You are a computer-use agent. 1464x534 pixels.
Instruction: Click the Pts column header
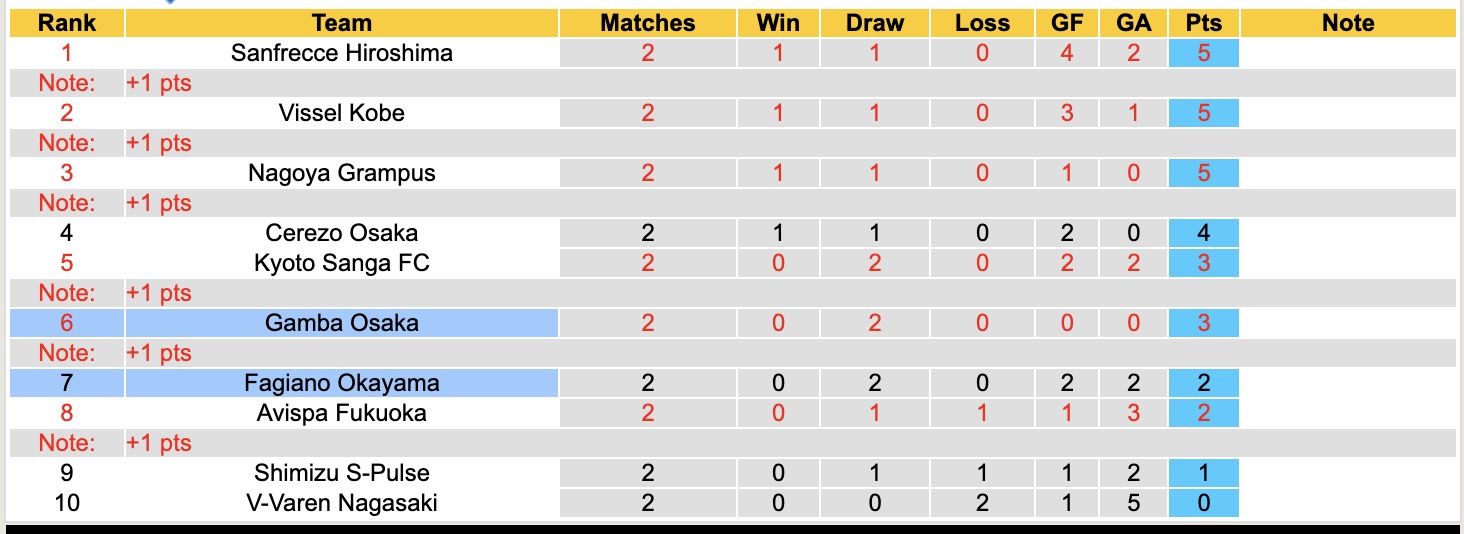[1203, 23]
